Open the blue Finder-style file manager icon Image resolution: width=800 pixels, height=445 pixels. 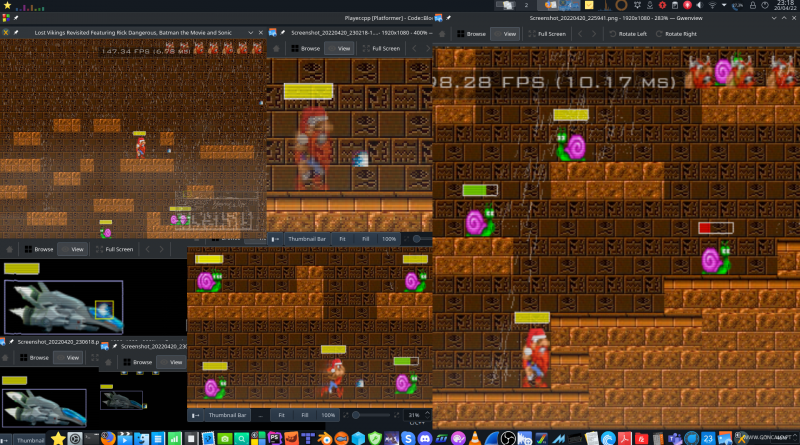pyautogui.click(x=141, y=438)
